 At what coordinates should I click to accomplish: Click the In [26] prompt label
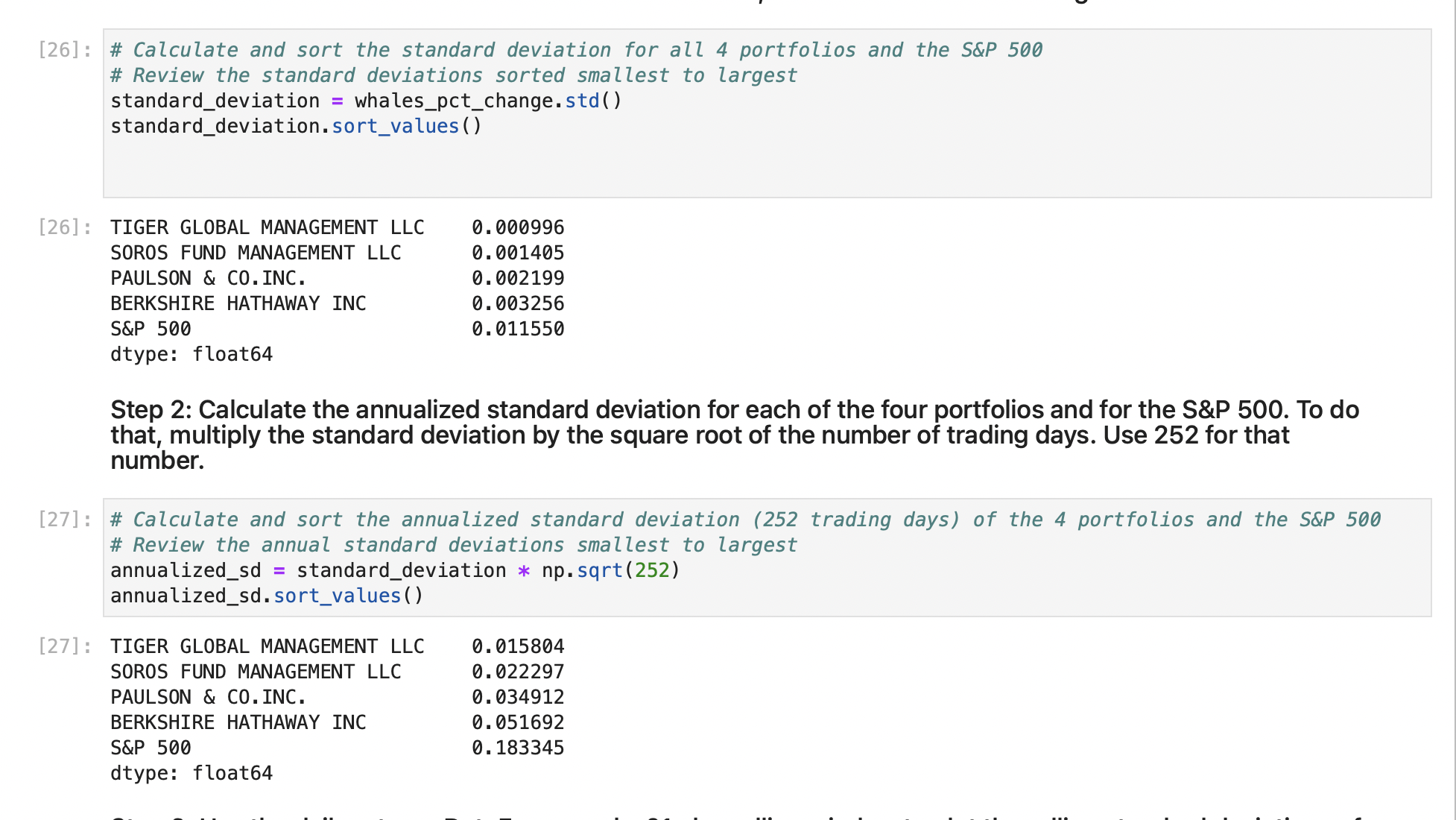63,50
